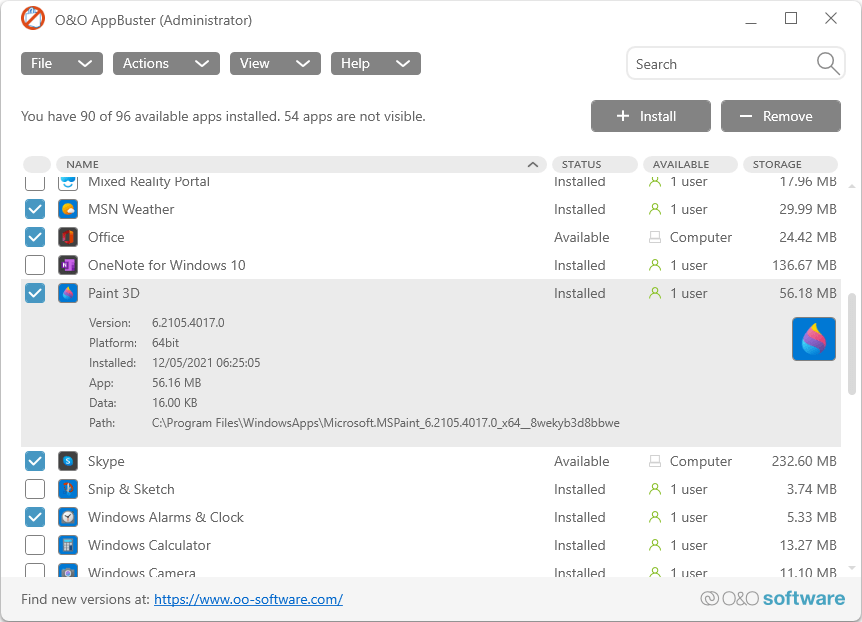Open the File dropdown menu
This screenshot has height=622, width=862.
[62, 63]
